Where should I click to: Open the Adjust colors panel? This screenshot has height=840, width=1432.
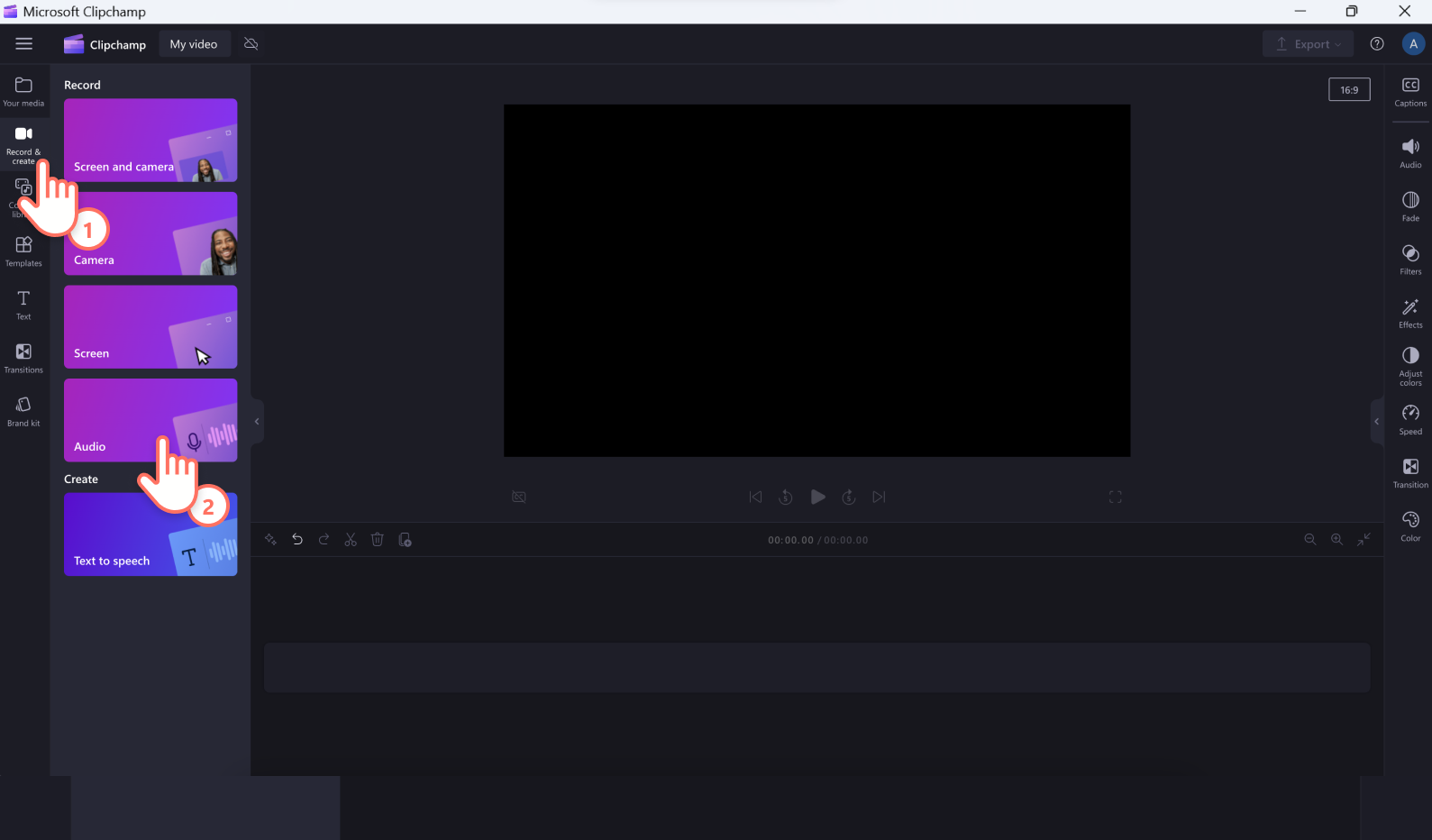[x=1410, y=367]
